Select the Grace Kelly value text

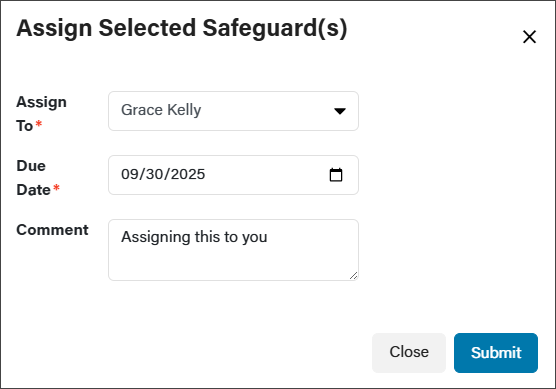[161, 110]
